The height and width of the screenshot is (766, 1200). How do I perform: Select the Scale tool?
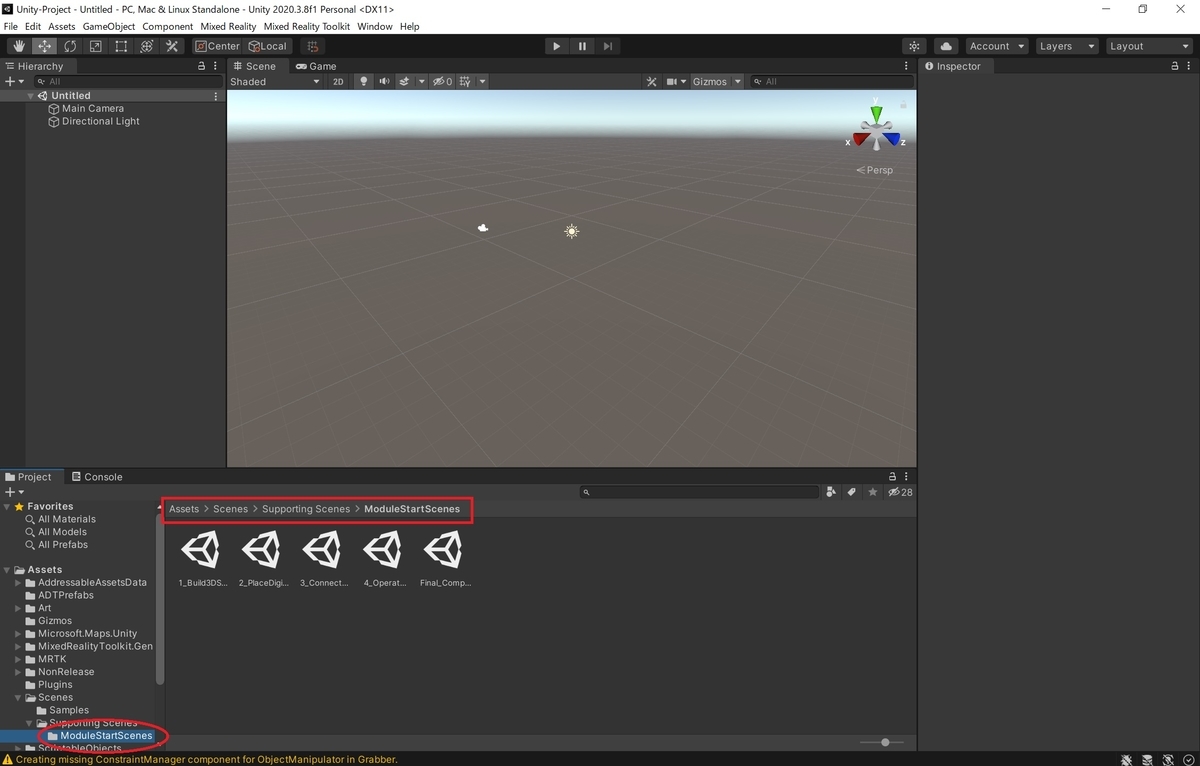[x=95, y=46]
